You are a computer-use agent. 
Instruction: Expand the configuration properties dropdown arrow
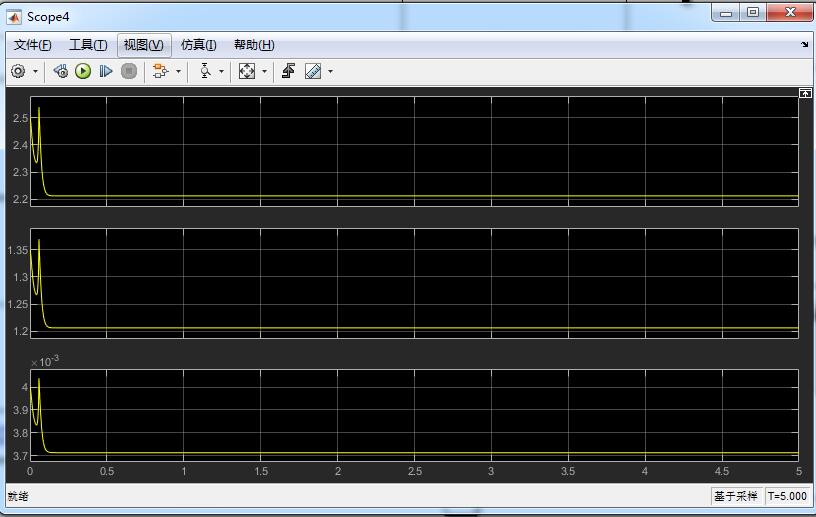pyautogui.click(x=35, y=71)
